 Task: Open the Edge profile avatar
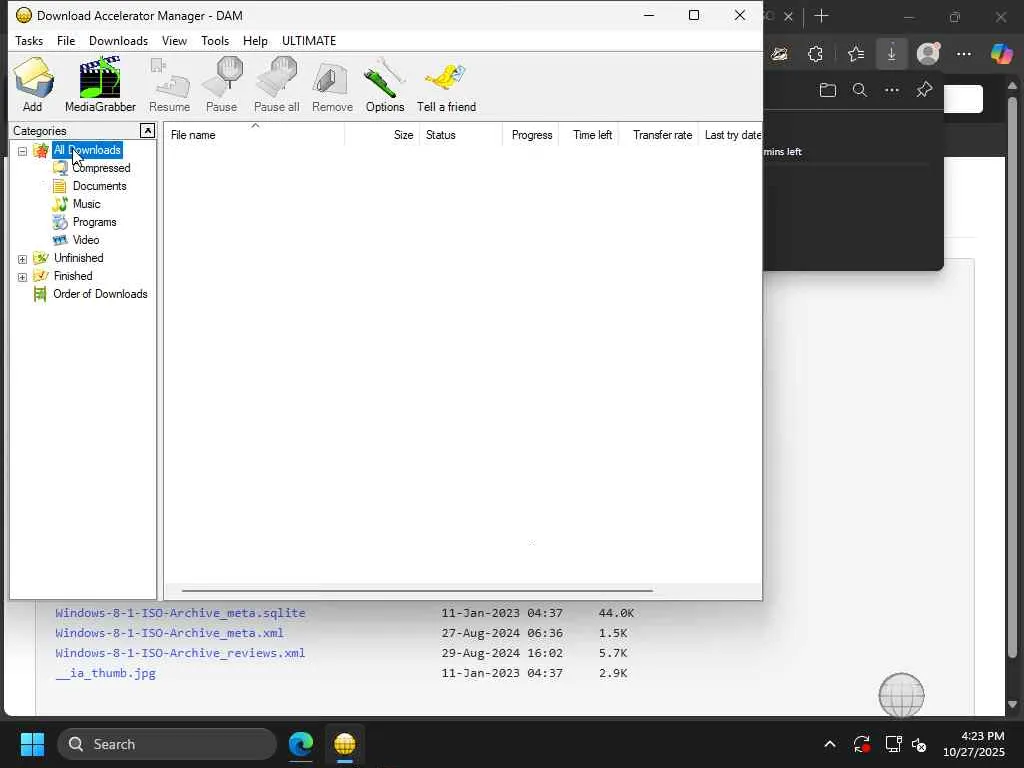(928, 54)
